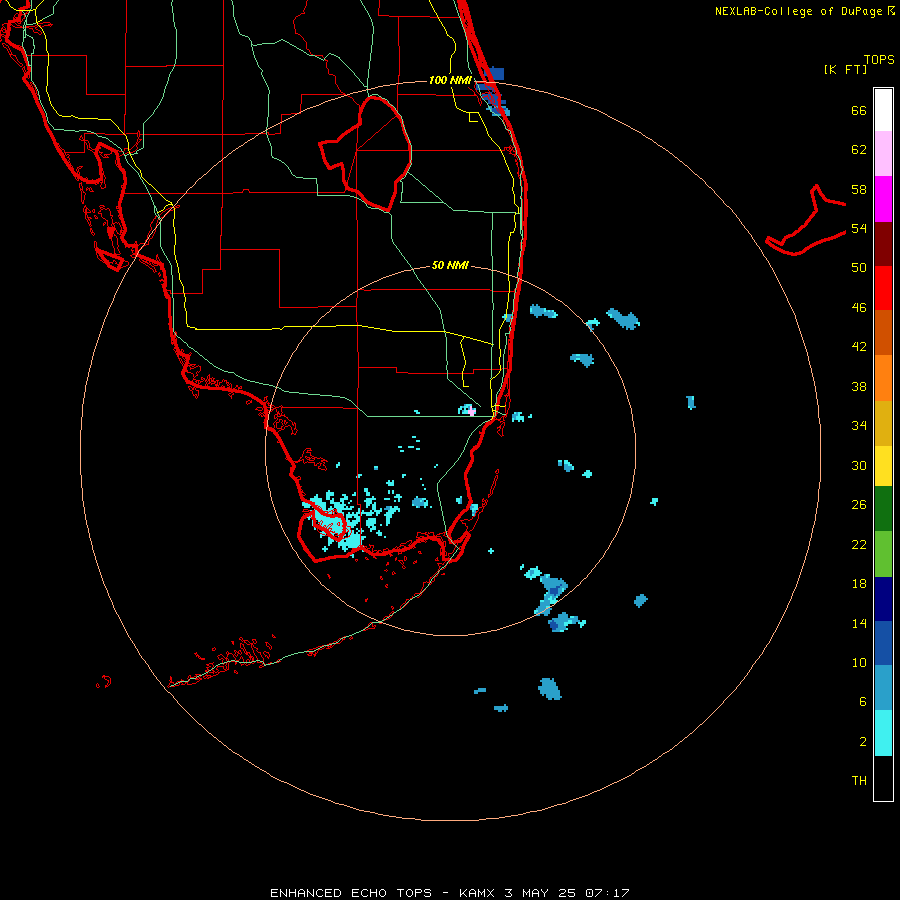This screenshot has height=900, width=900.
Task: Click the legend value "18"
Action: [x=859, y=584]
